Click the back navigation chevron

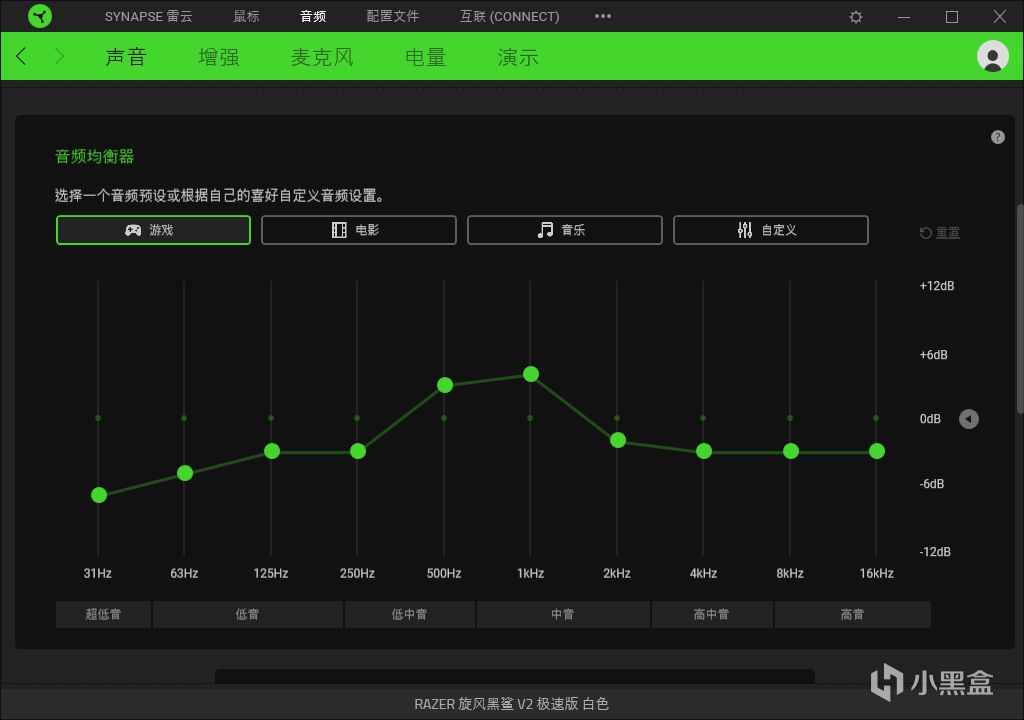click(20, 56)
